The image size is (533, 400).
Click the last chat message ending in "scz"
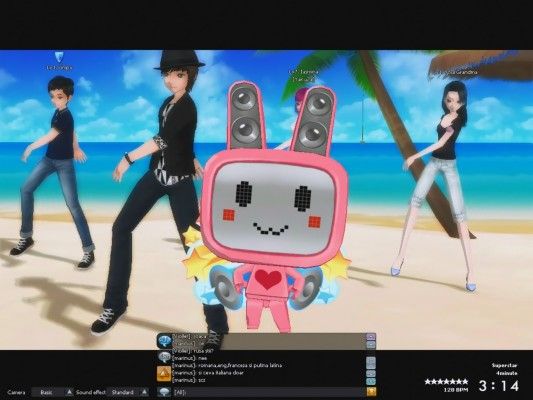coord(189,380)
